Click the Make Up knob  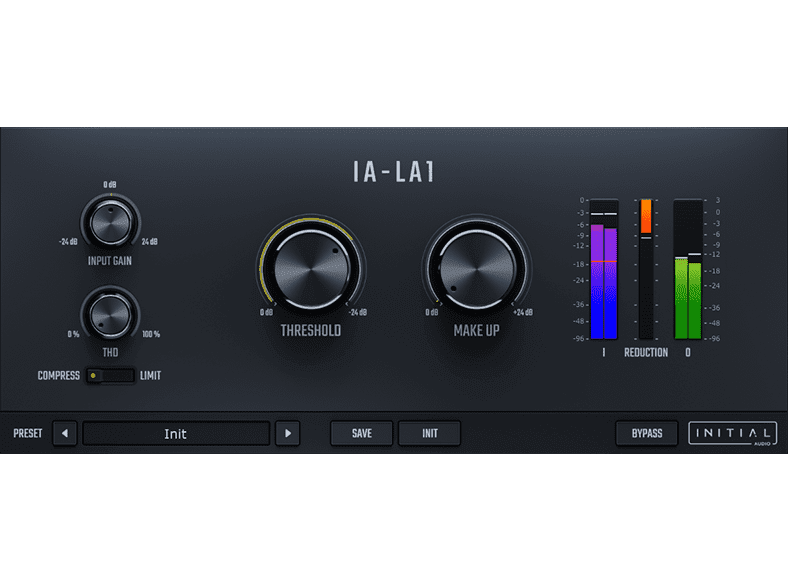[476, 269]
